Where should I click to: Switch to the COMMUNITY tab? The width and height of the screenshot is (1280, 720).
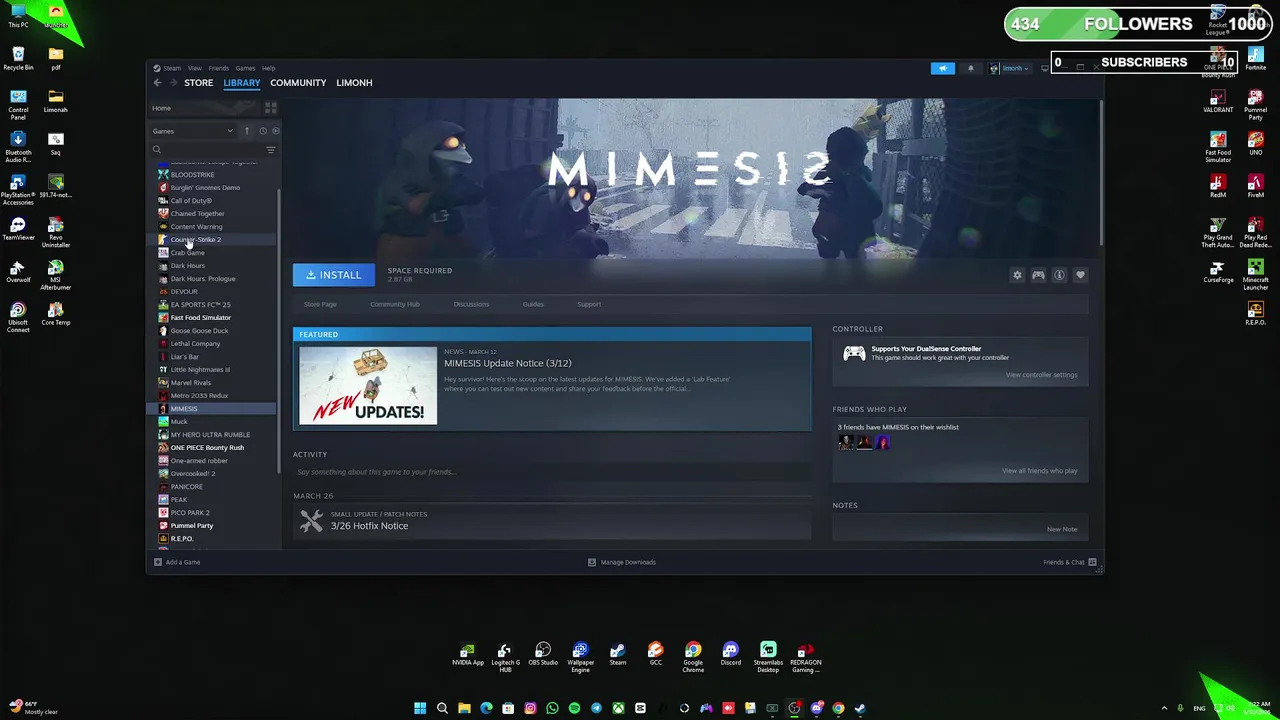coord(298,83)
